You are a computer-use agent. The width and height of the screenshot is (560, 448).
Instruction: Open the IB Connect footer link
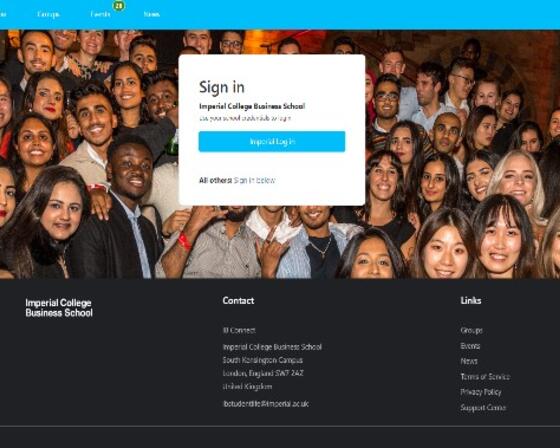click(239, 330)
